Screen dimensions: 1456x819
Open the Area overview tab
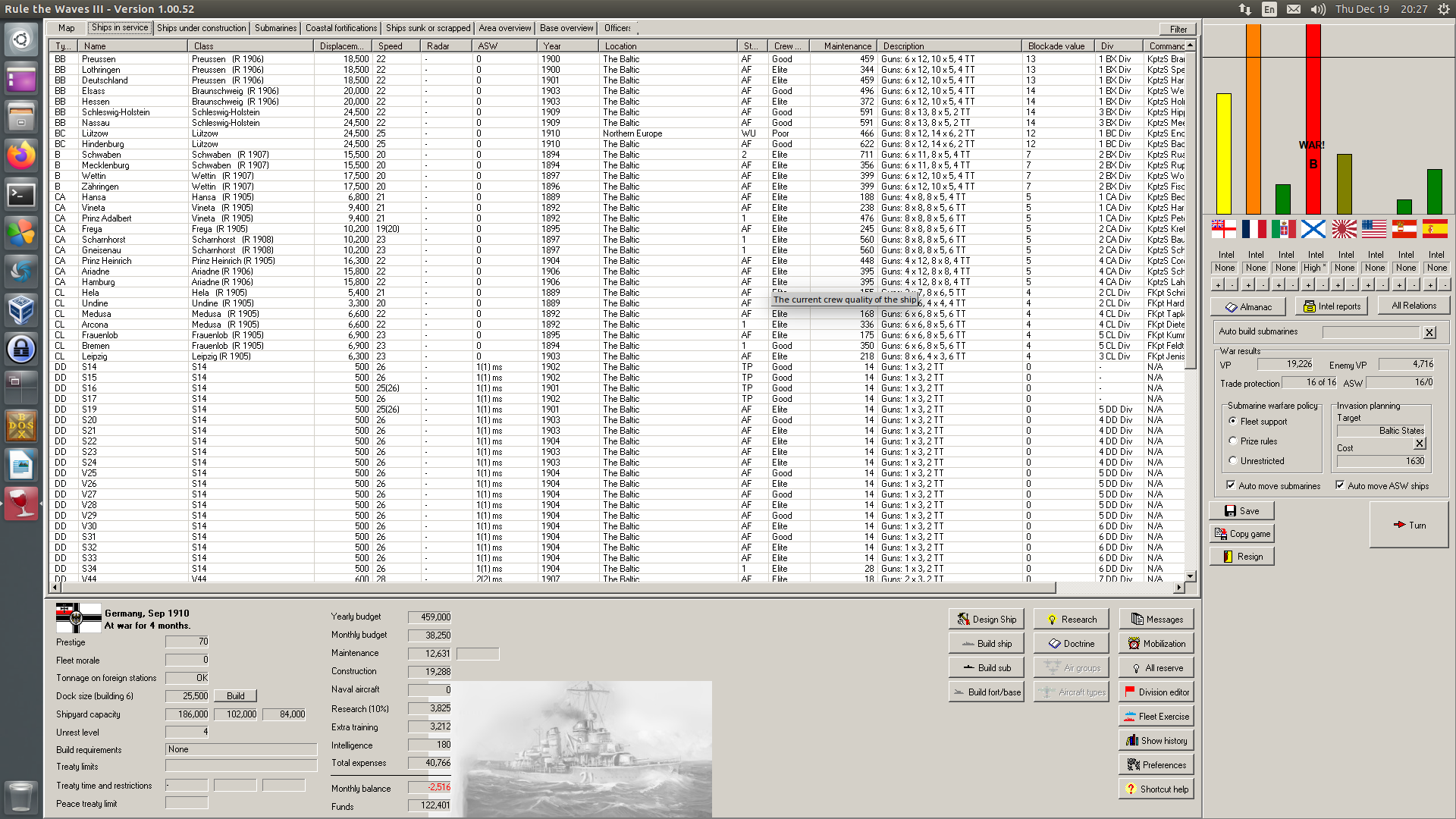(504, 28)
